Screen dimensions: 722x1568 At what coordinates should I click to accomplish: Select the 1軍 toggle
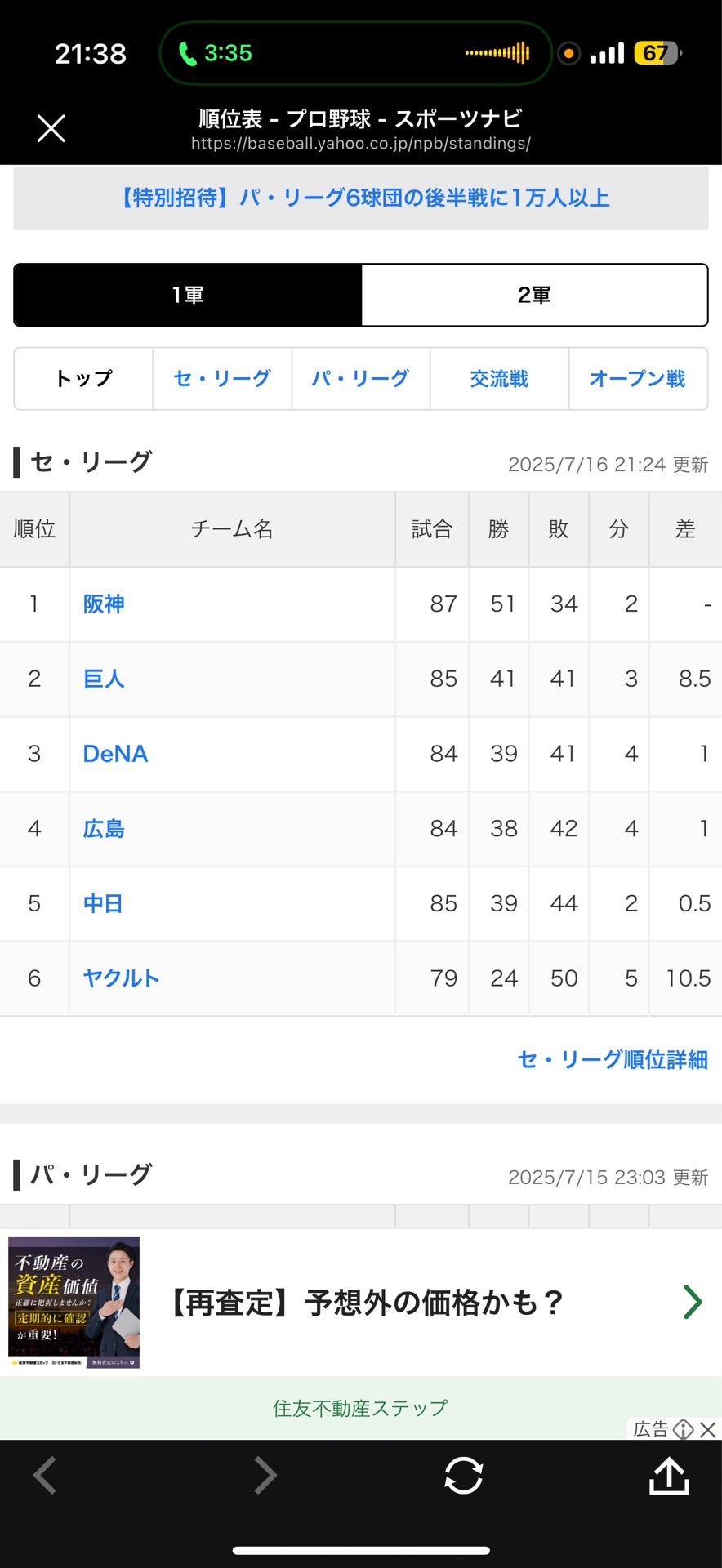click(x=188, y=295)
